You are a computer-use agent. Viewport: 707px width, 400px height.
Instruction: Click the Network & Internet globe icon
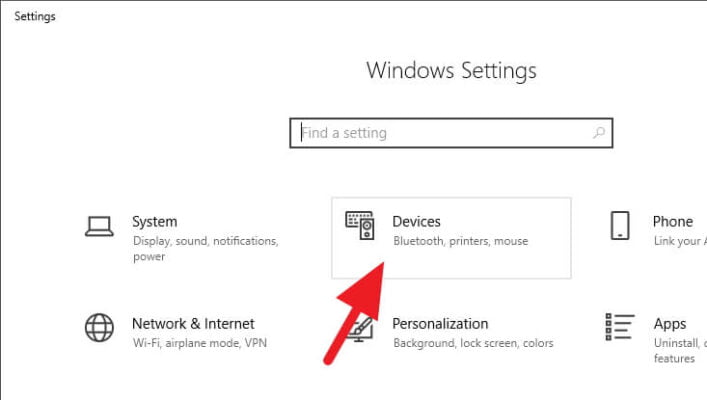point(99,327)
